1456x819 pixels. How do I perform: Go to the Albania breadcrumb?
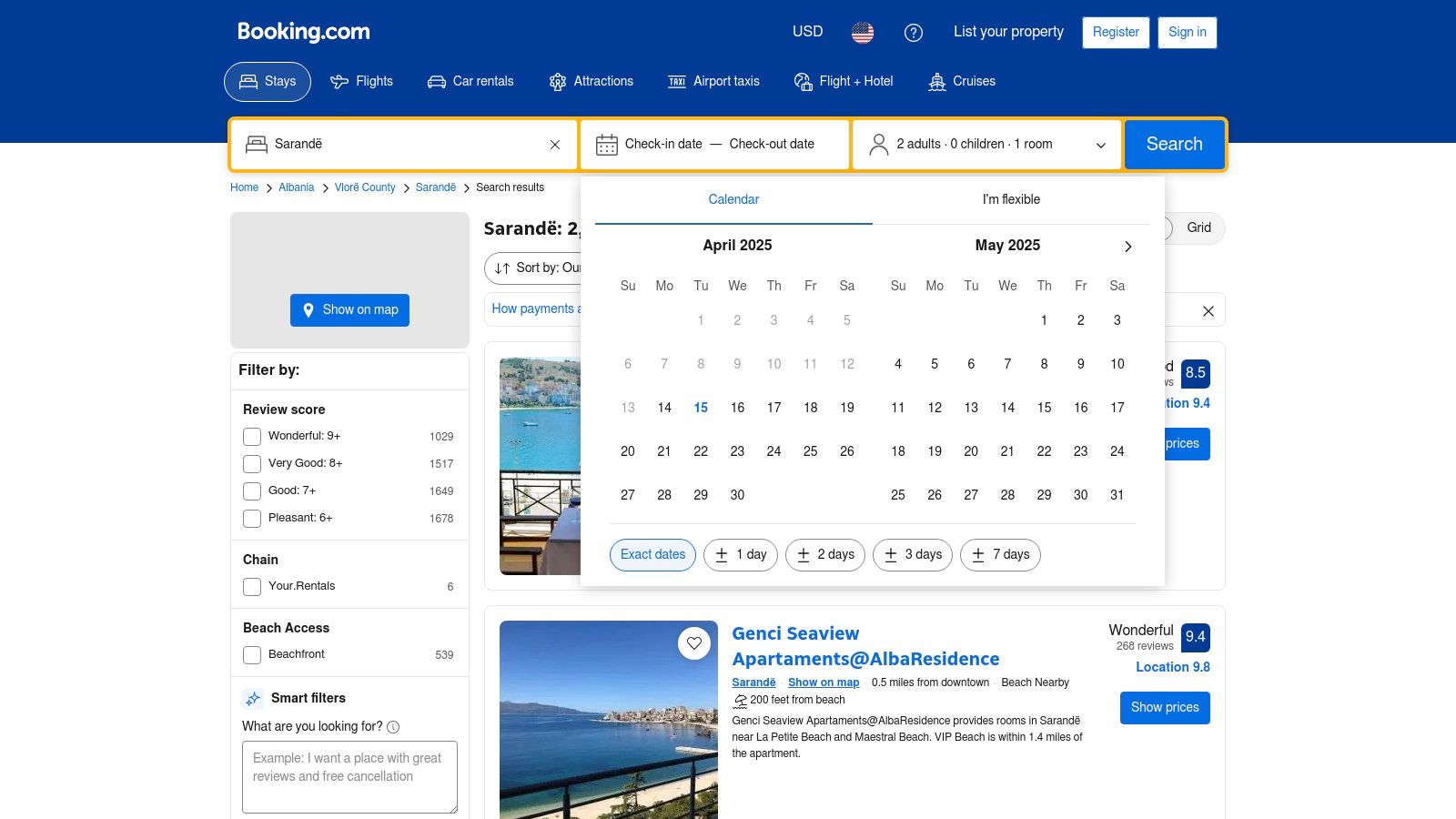(x=297, y=187)
